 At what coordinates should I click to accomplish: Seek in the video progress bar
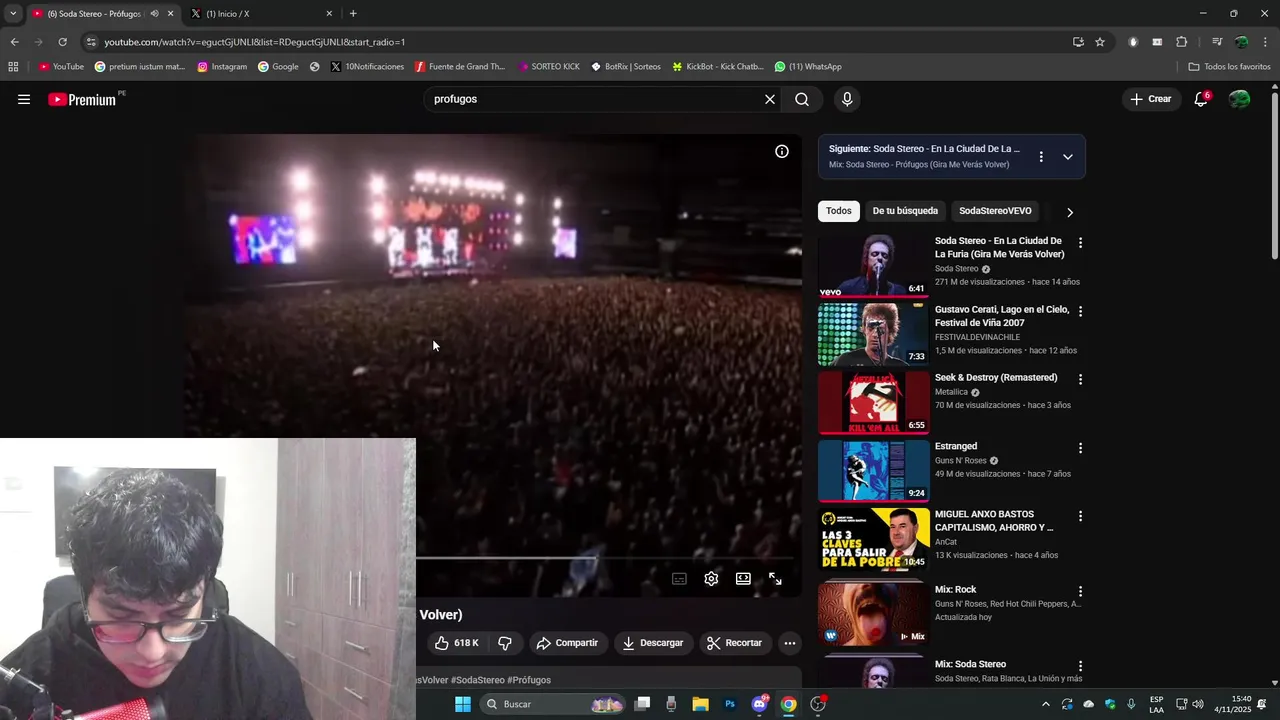coord(605,558)
